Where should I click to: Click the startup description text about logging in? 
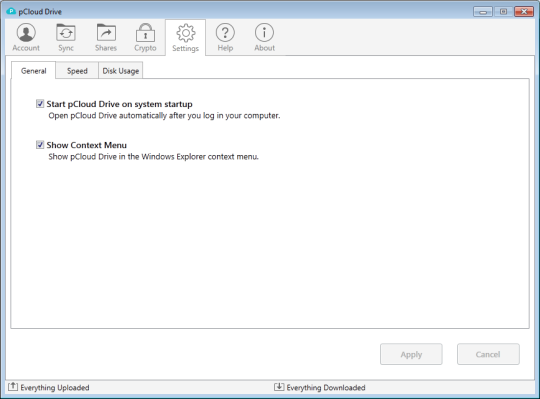click(x=164, y=116)
